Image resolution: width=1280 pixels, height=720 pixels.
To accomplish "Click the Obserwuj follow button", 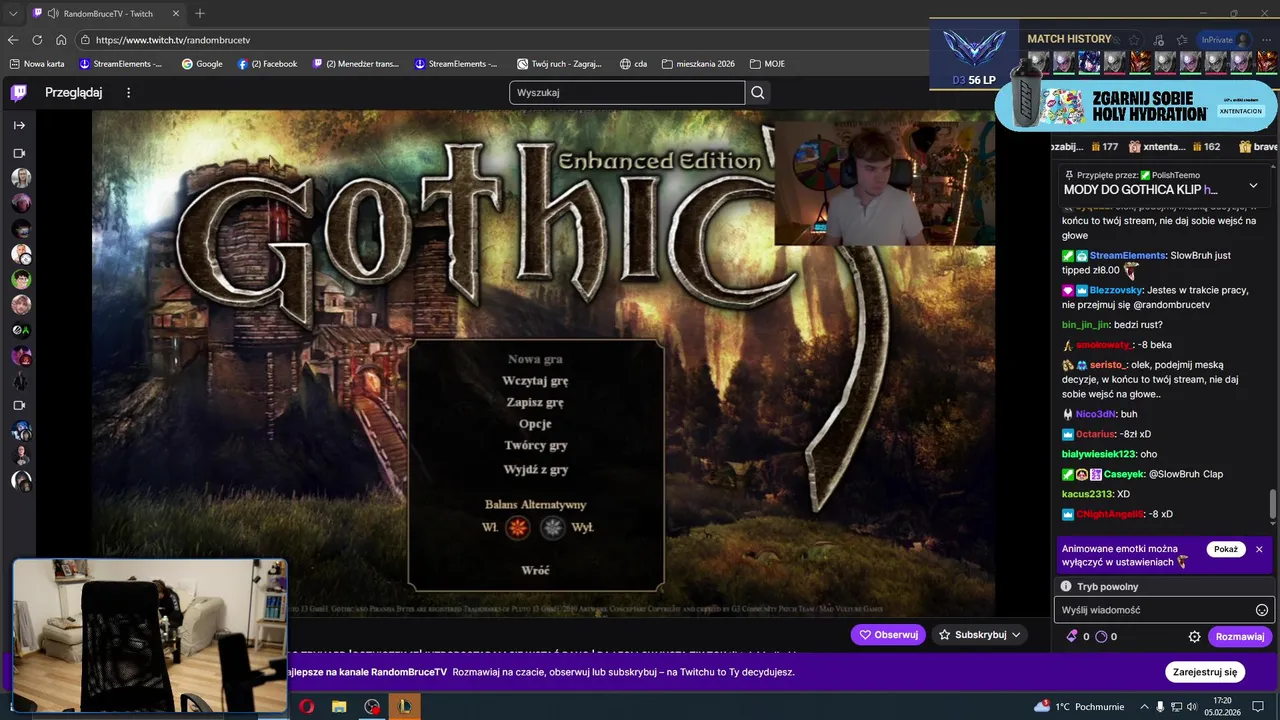I will 888,634.
